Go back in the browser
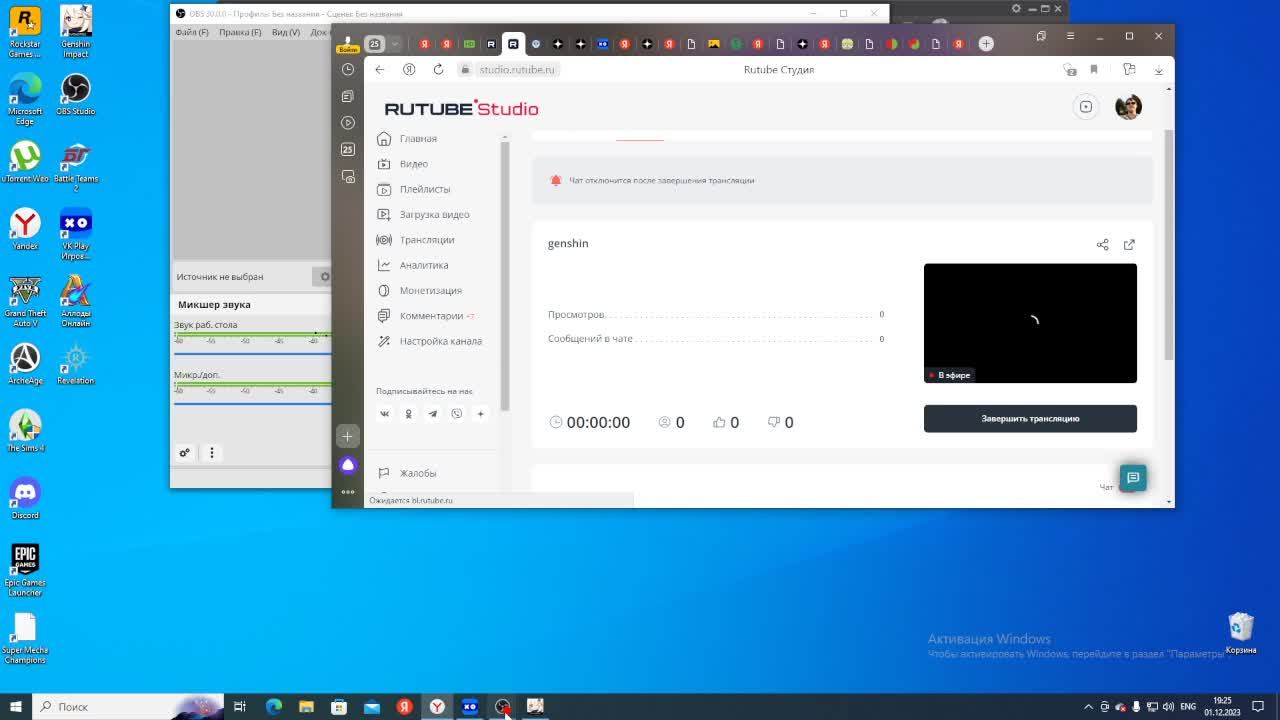The image size is (1280, 720). click(x=379, y=70)
